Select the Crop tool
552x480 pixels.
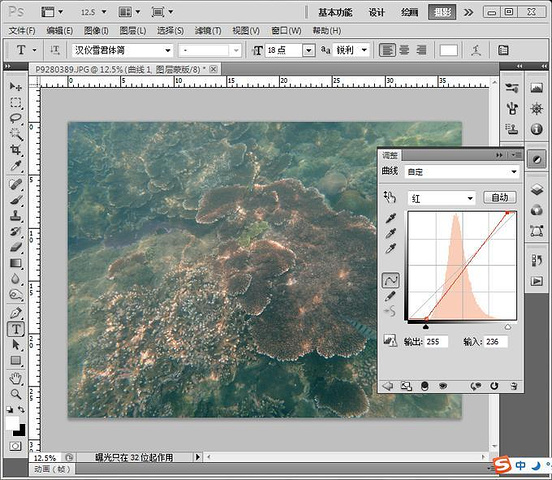[15, 150]
